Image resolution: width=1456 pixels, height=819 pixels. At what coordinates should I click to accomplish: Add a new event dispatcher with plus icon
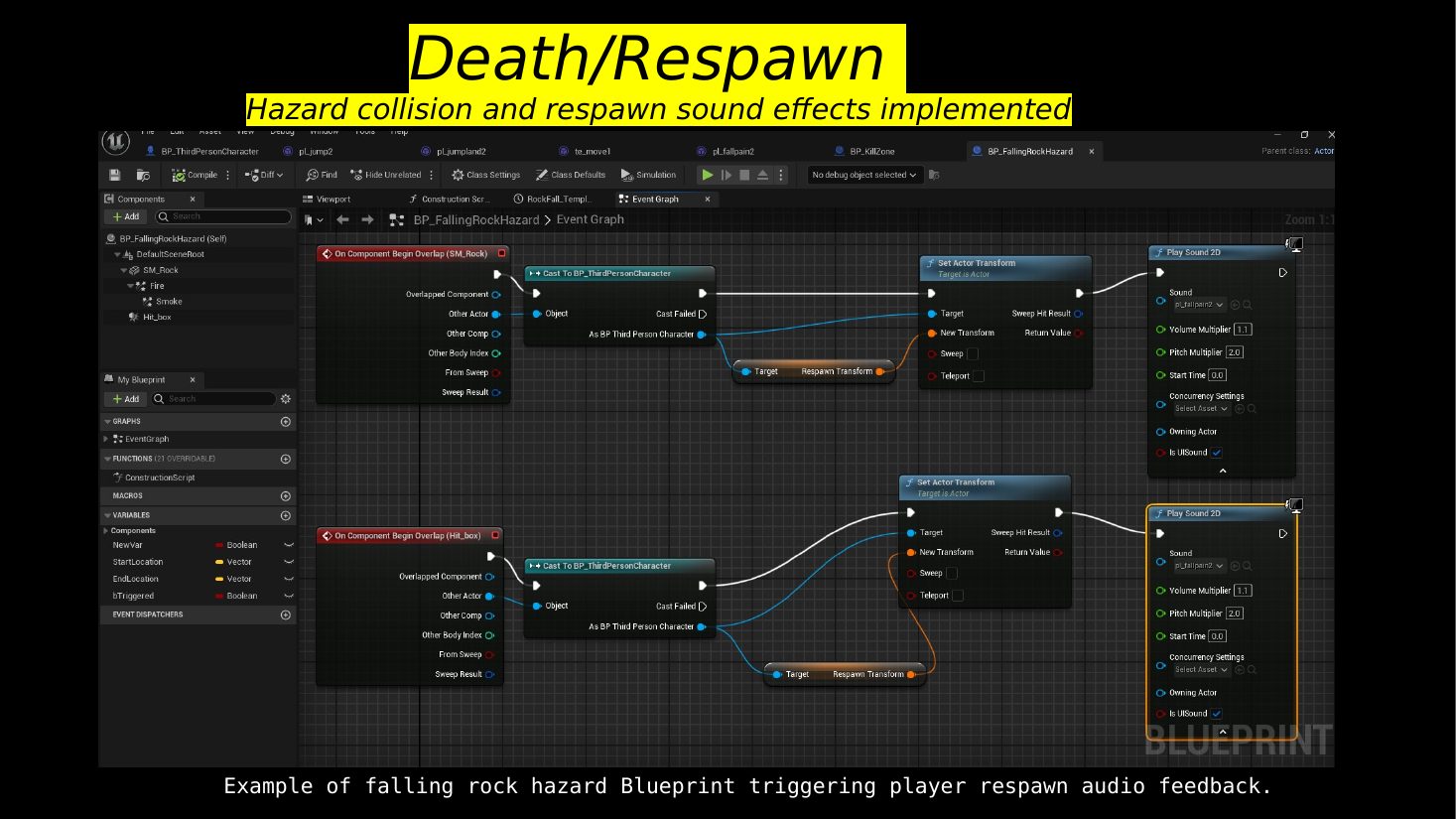(286, 615)
